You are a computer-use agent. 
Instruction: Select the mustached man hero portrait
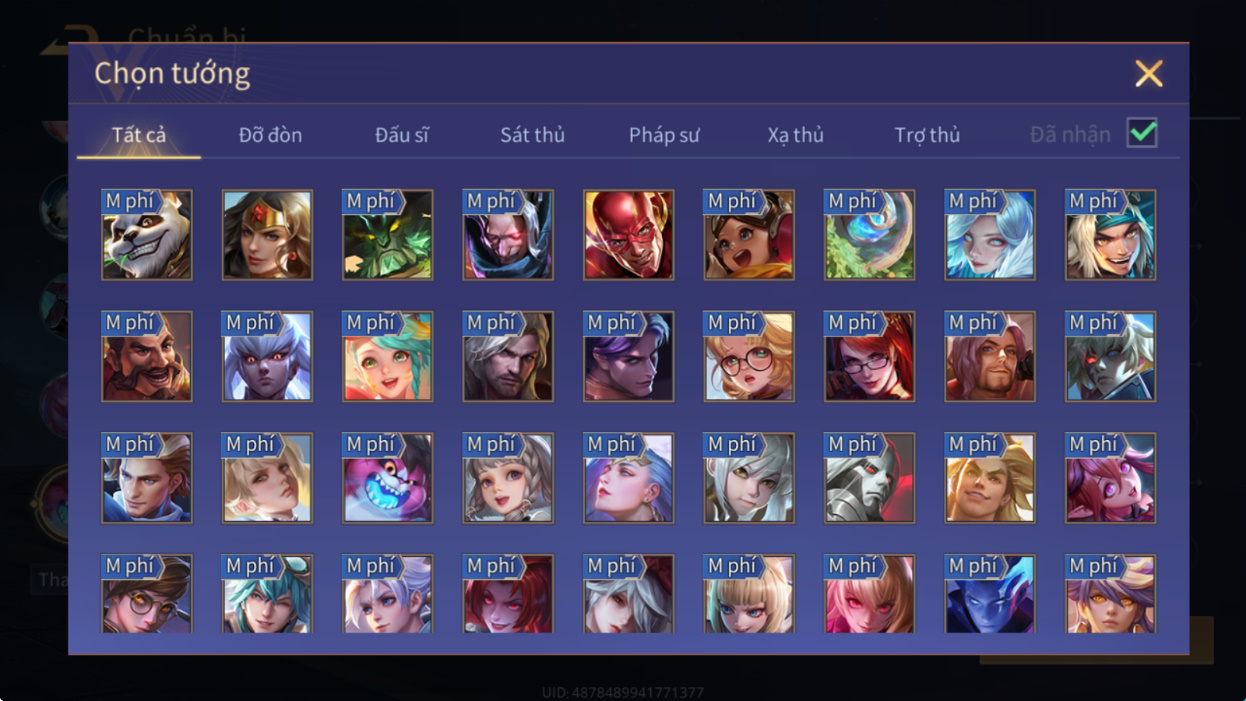[x=147, y=357]
